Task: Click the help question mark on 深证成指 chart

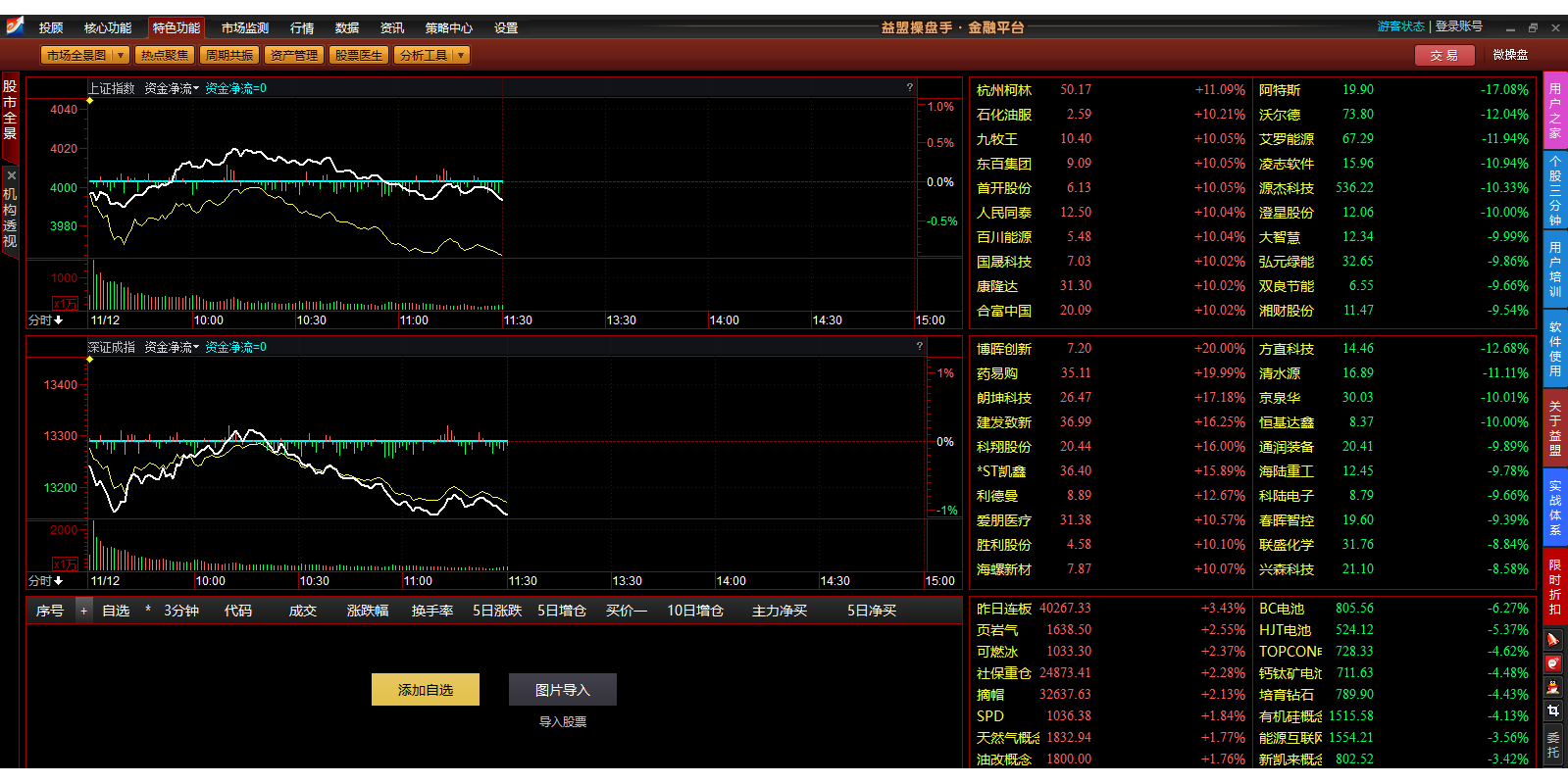Action: tap(919, 346)
